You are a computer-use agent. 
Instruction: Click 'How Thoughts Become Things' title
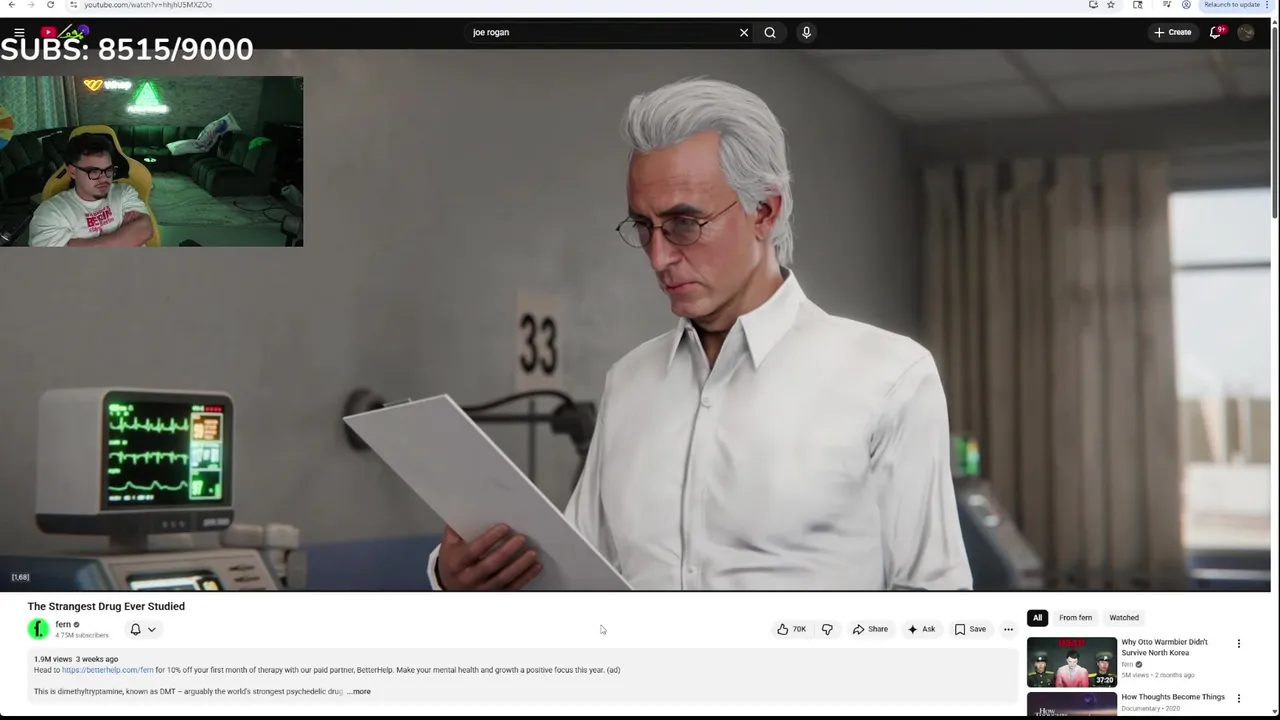(1173, 697)
